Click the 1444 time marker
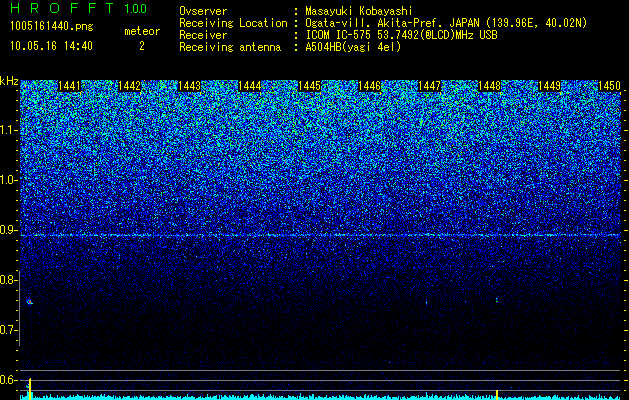629x400 pixels. 250,86
